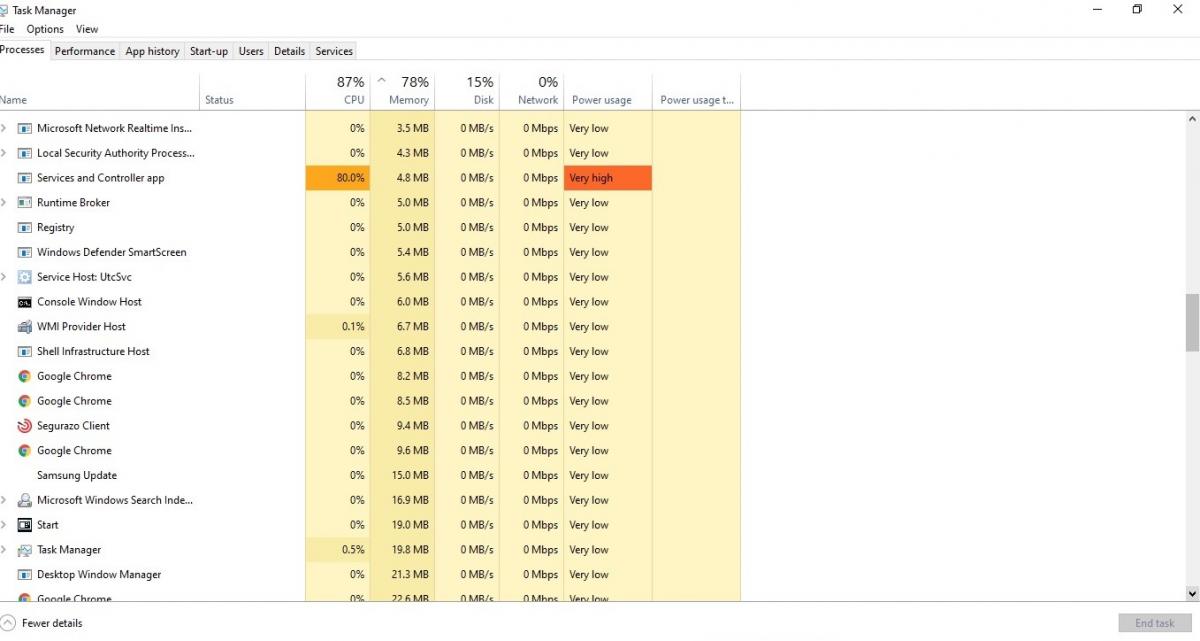Click the vertical scrollbar thumb
The image size is (1200, 641).
[x=1192, y=322]
